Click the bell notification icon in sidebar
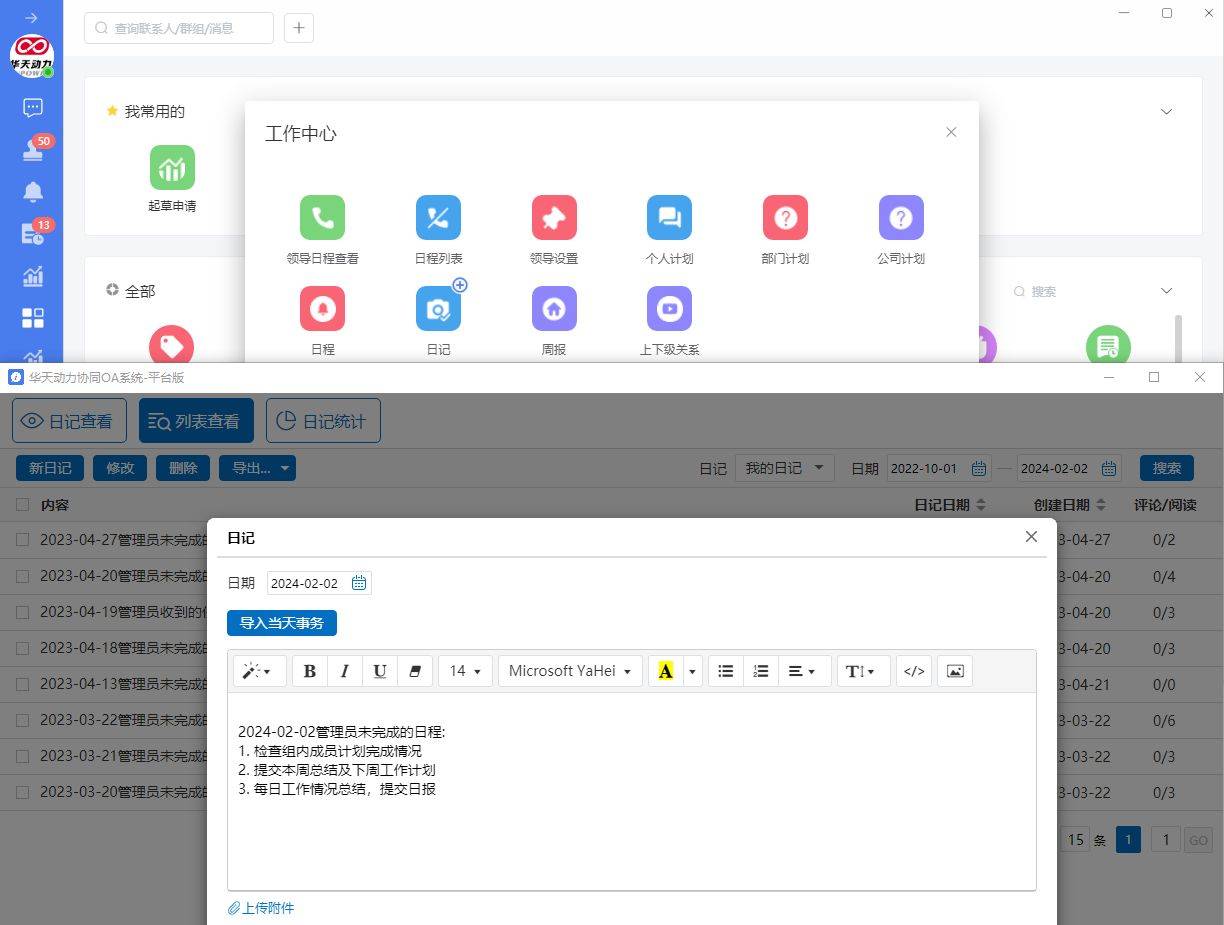 click(x=33, y=192)
